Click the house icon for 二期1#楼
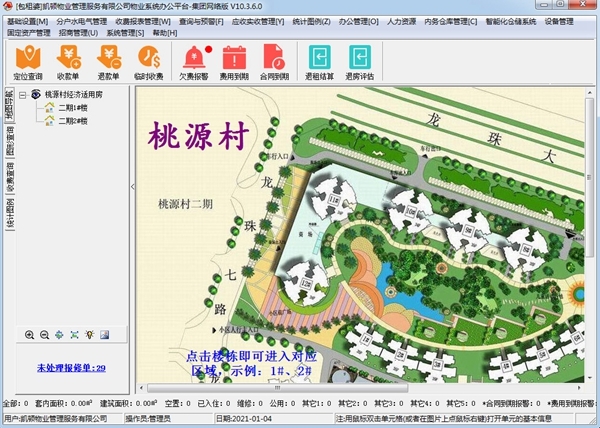Viewport: 600px width, 428px height. (x=49, y=107)
